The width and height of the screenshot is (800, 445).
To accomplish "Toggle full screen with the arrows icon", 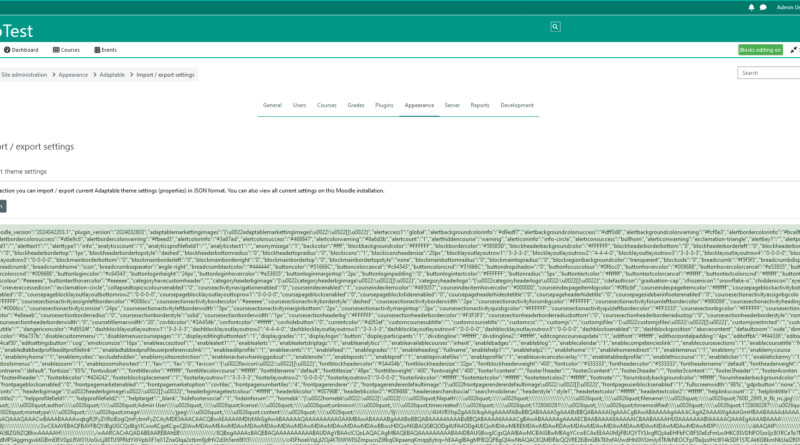I will pyautogui.click(x=793, y=50).
